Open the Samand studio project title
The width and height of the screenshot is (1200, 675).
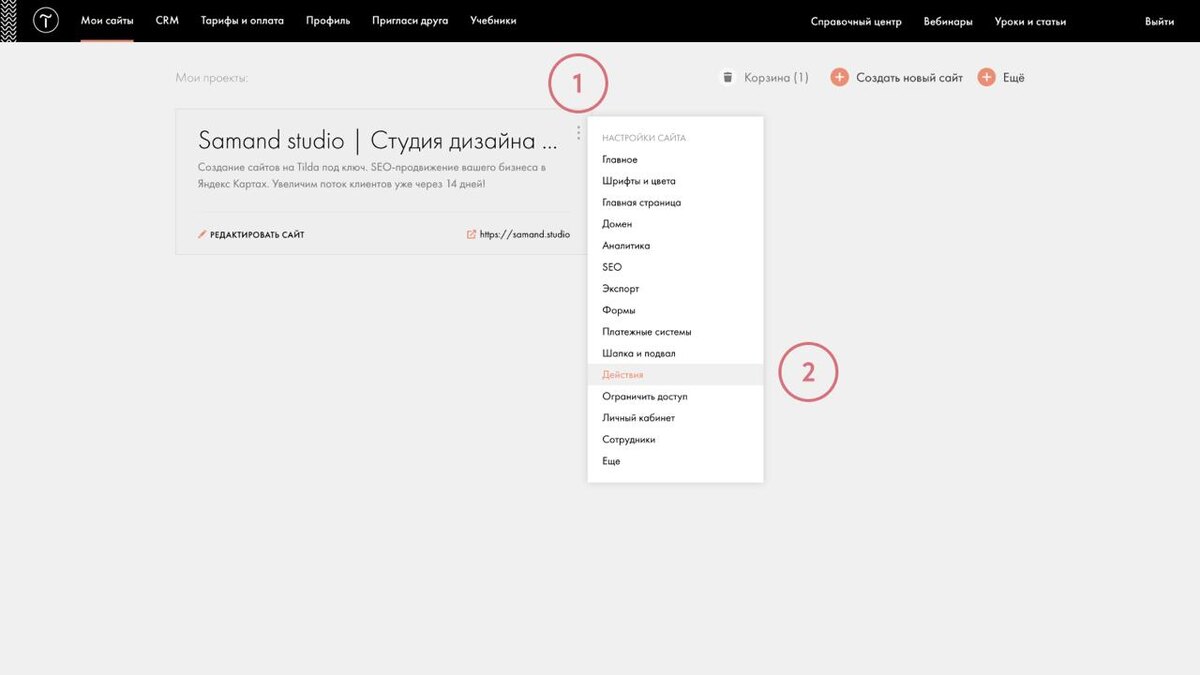pos(378,140)
